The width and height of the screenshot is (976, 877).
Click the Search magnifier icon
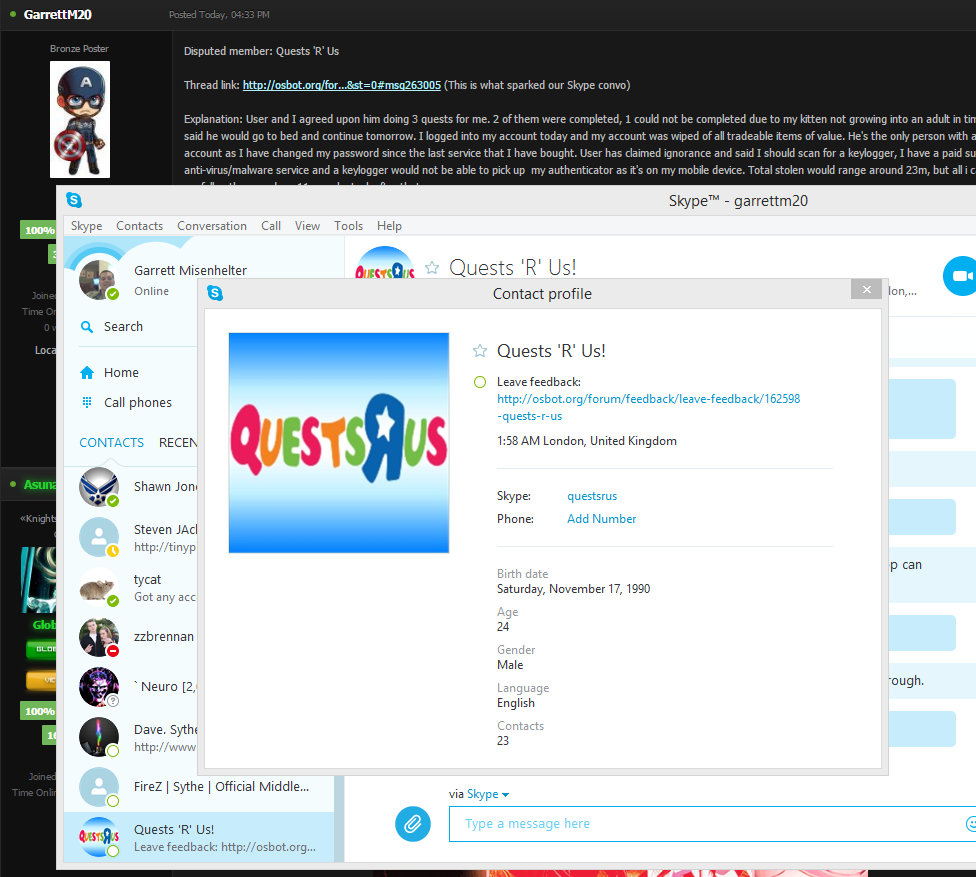point(87,327)
